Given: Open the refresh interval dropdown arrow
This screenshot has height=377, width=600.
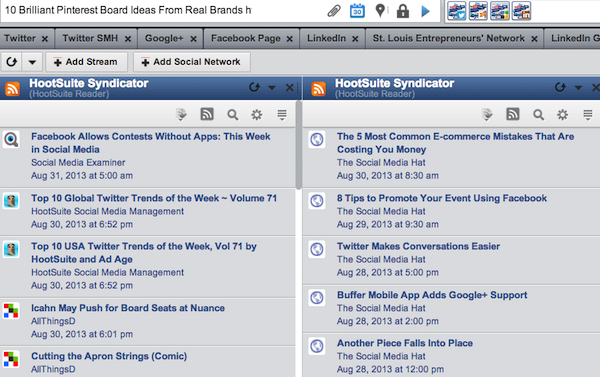Looking at the screenshot, I should tap(32, 62).
